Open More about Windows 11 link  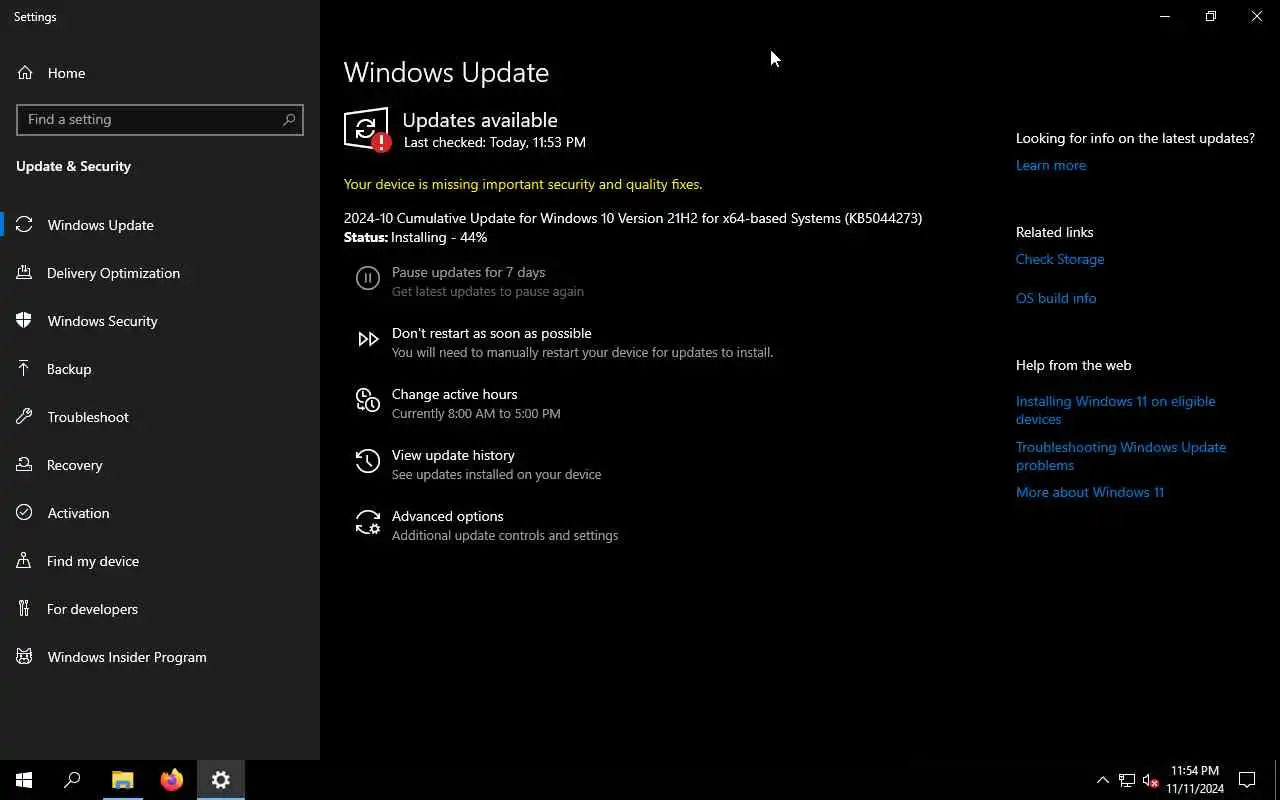pyautogui.click(x=1090, y=492)
